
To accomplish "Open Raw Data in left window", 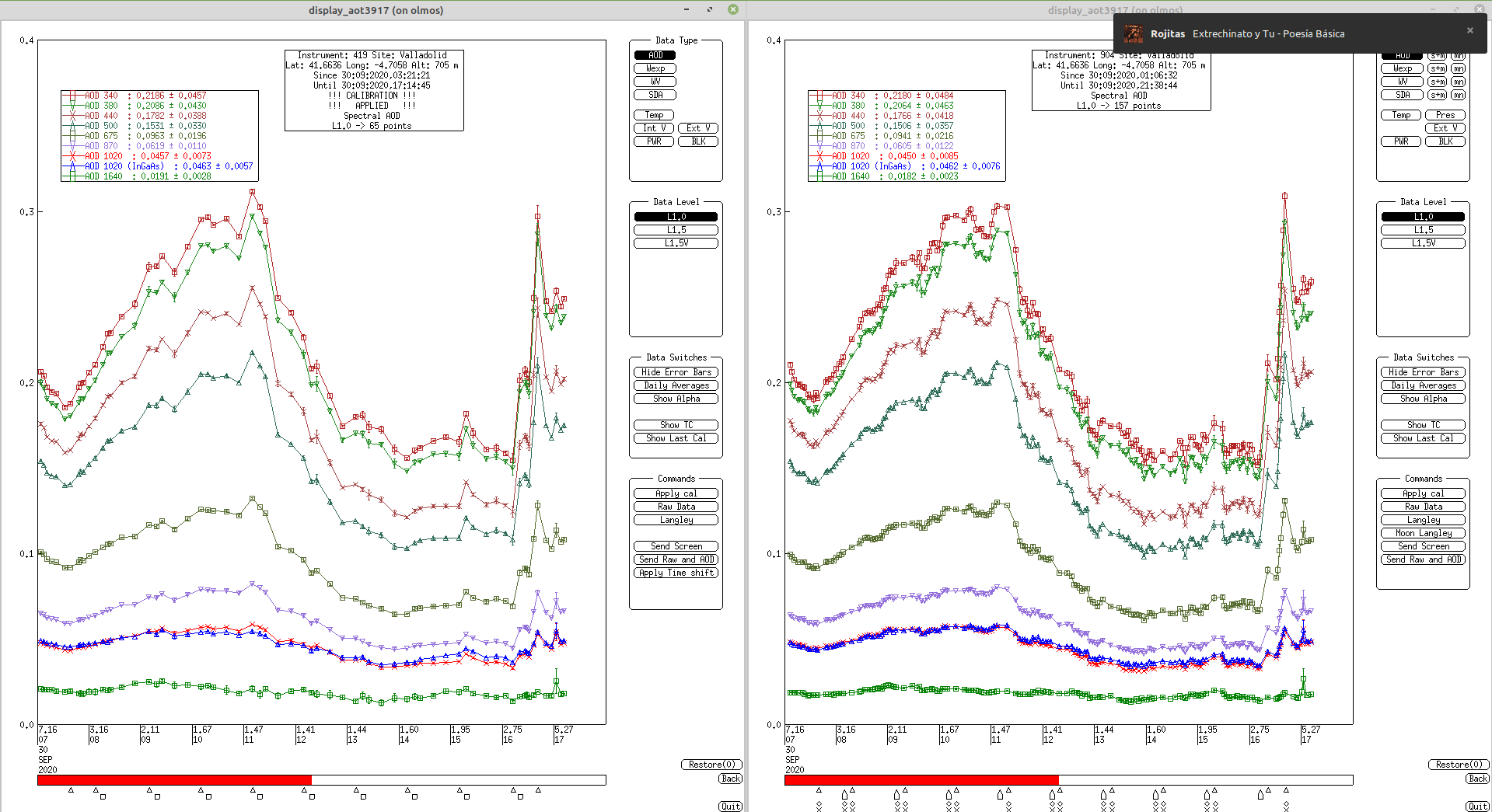I will coord(676,507).
